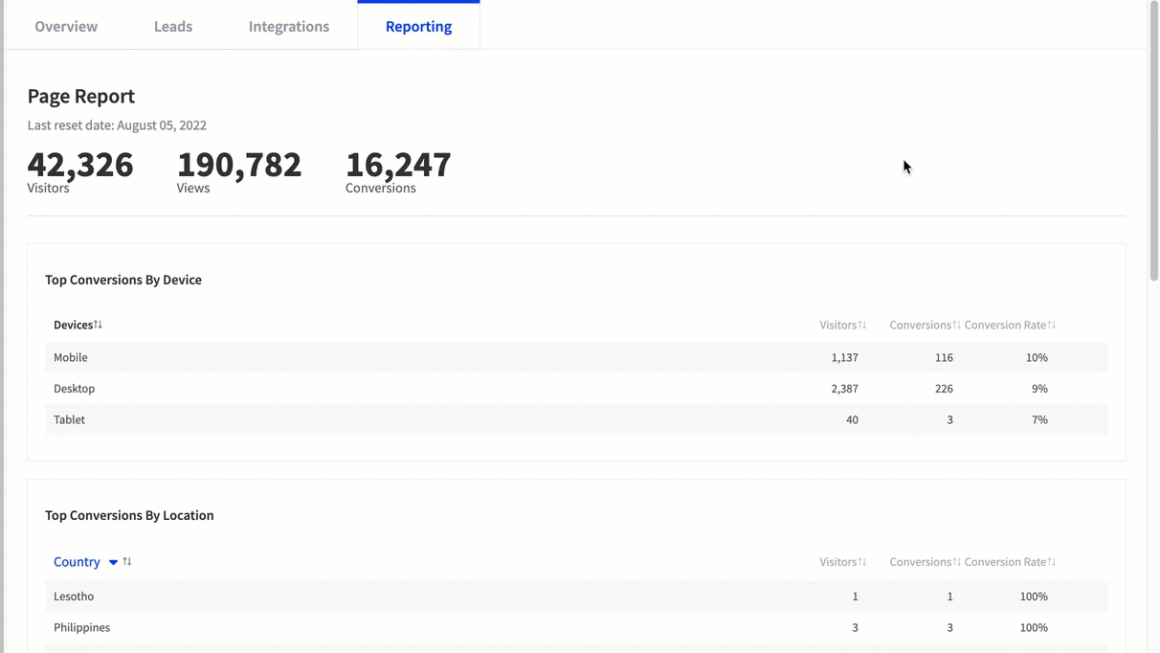This screenshot has height=653, width=1160.
Task: Open the Leads tab
Action: pos(173,27)
